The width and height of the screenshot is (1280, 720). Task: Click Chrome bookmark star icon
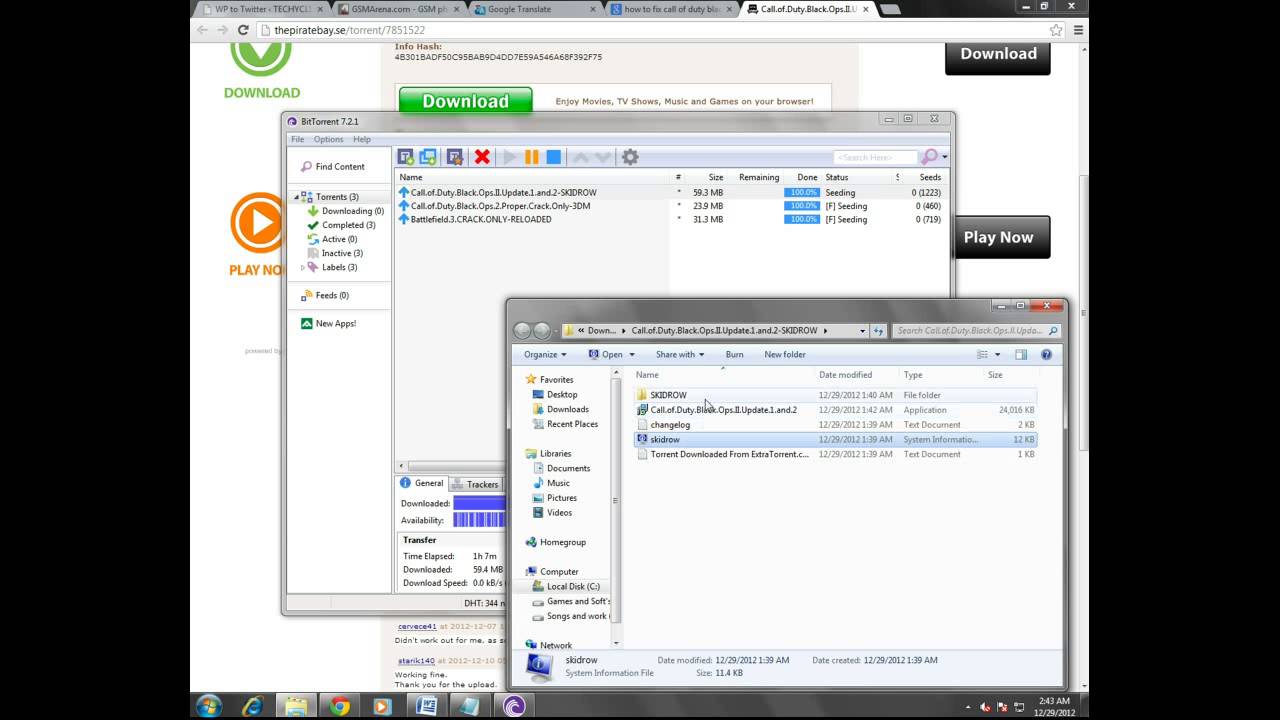pyautogui.click(x=1056, y=30)
